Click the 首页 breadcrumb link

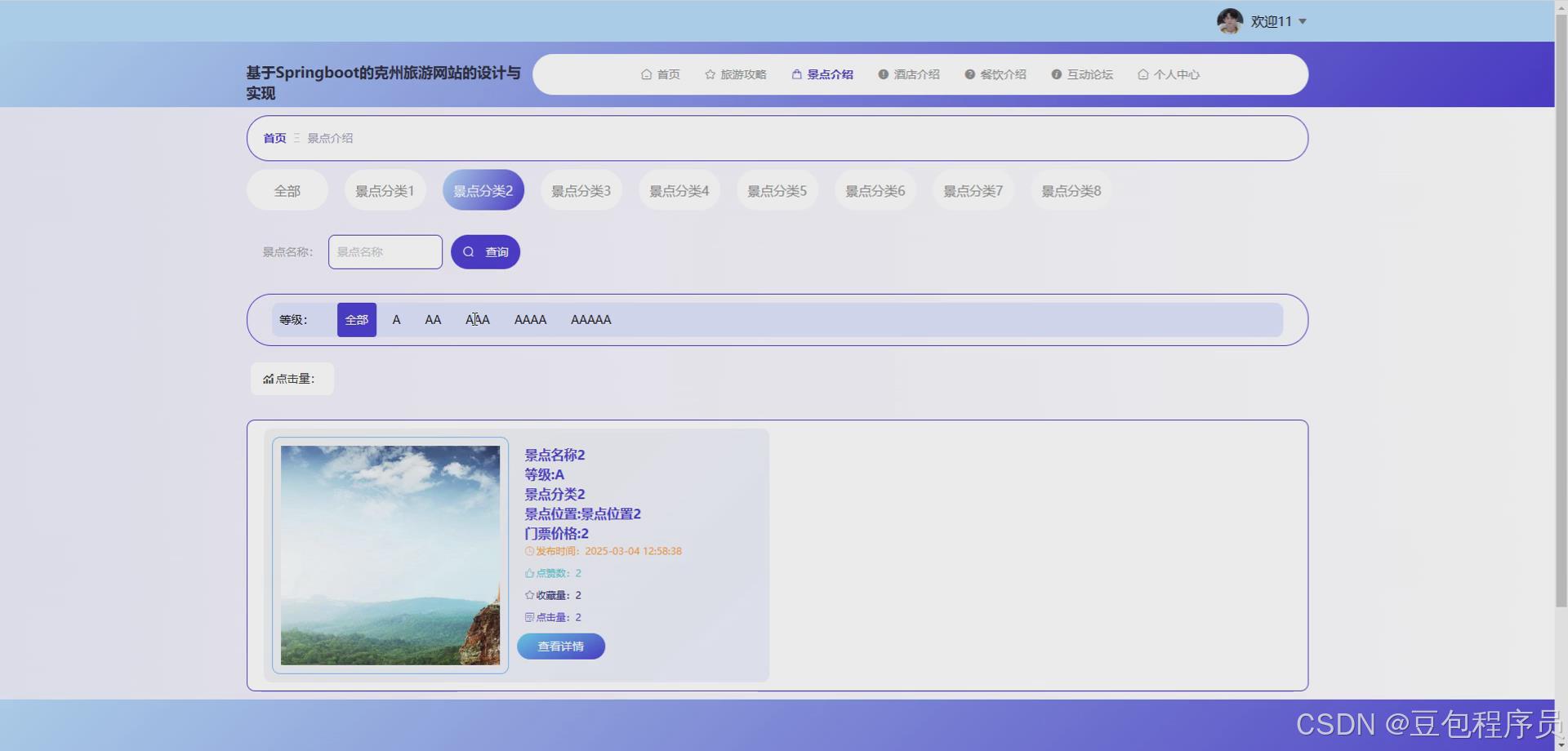tap(274, 138)
